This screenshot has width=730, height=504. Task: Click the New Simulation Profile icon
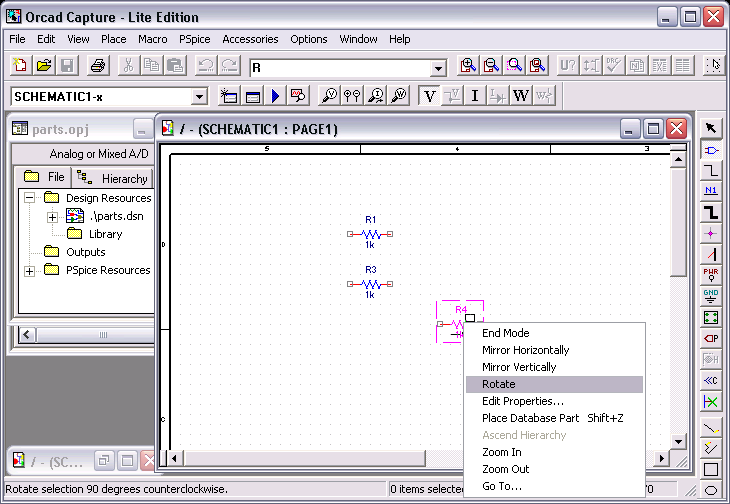[229, 96]
